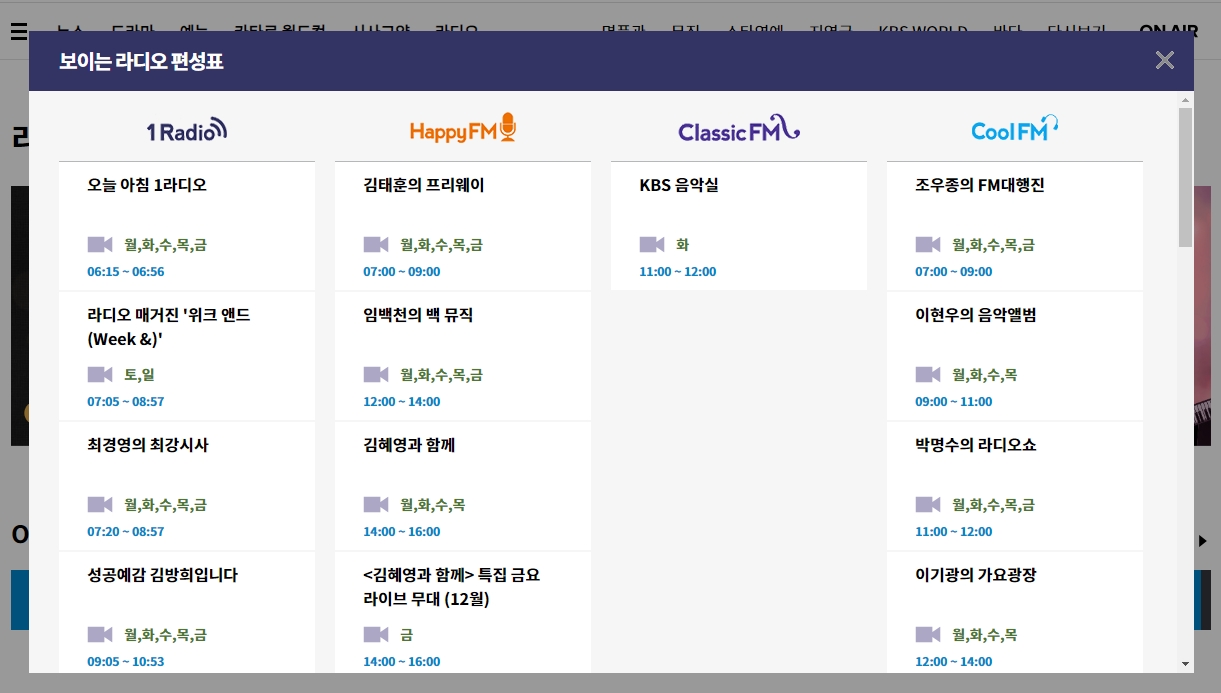Image resolution: width=1221 pixels, height=693 pixels.
Task: Click the 06:15 ~ 06:56 time slot
Action: pos(126,272)
